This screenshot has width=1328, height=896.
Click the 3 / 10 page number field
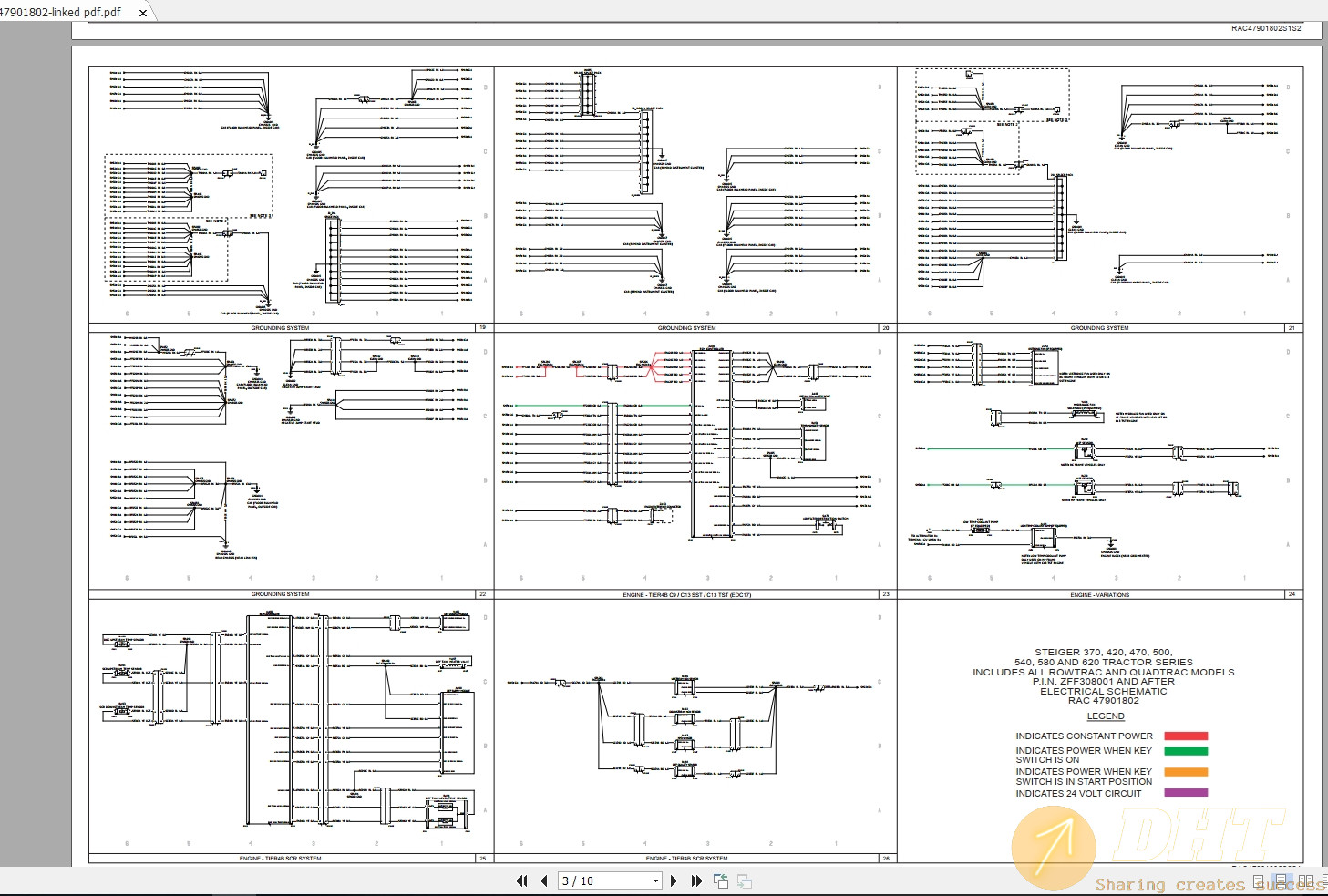coord(603,881)
